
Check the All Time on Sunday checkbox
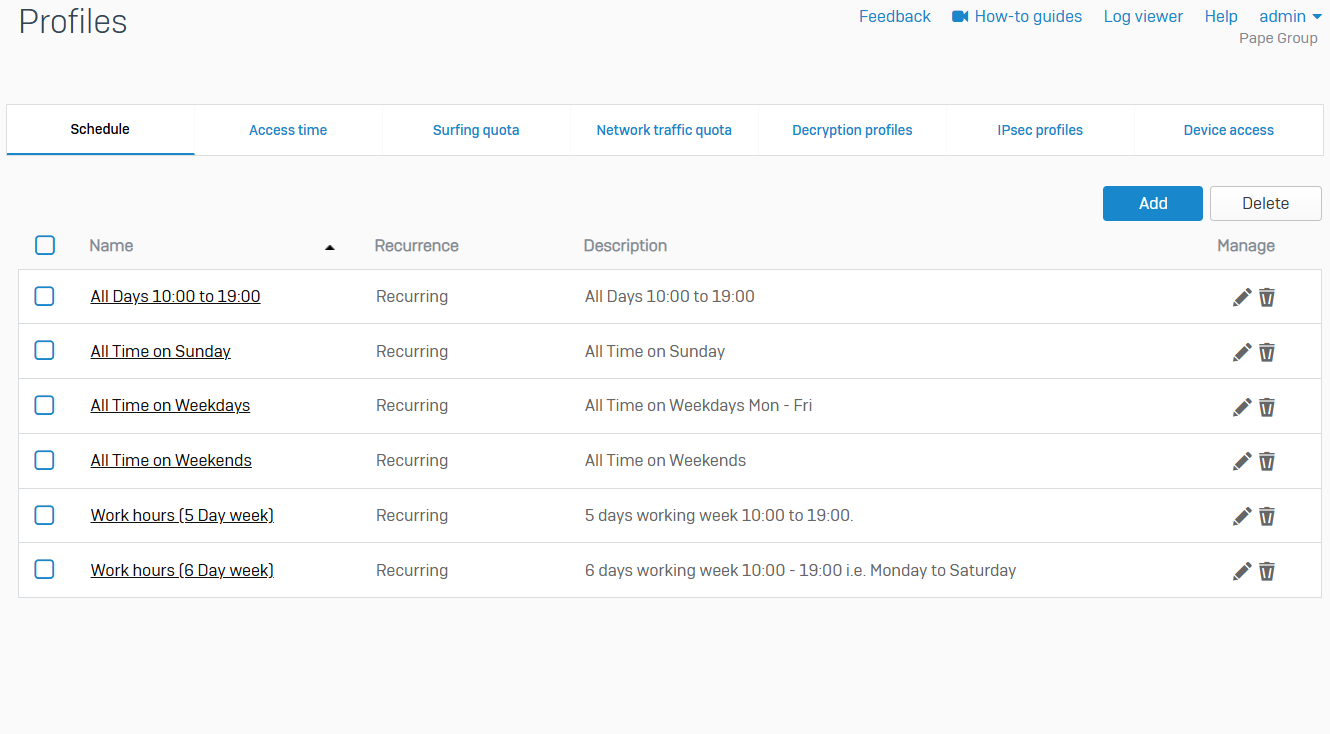pyautogui.click(x=45, y=351)
